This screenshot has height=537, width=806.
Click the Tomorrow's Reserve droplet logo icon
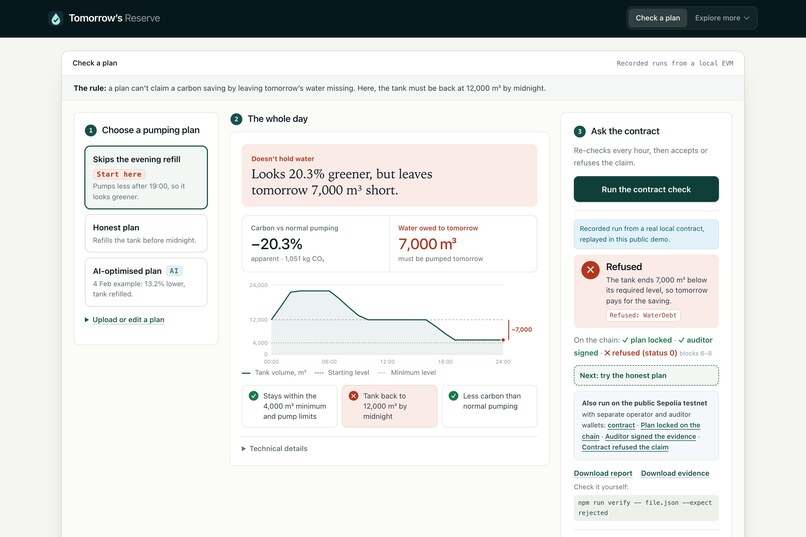[x=56, y=18]
